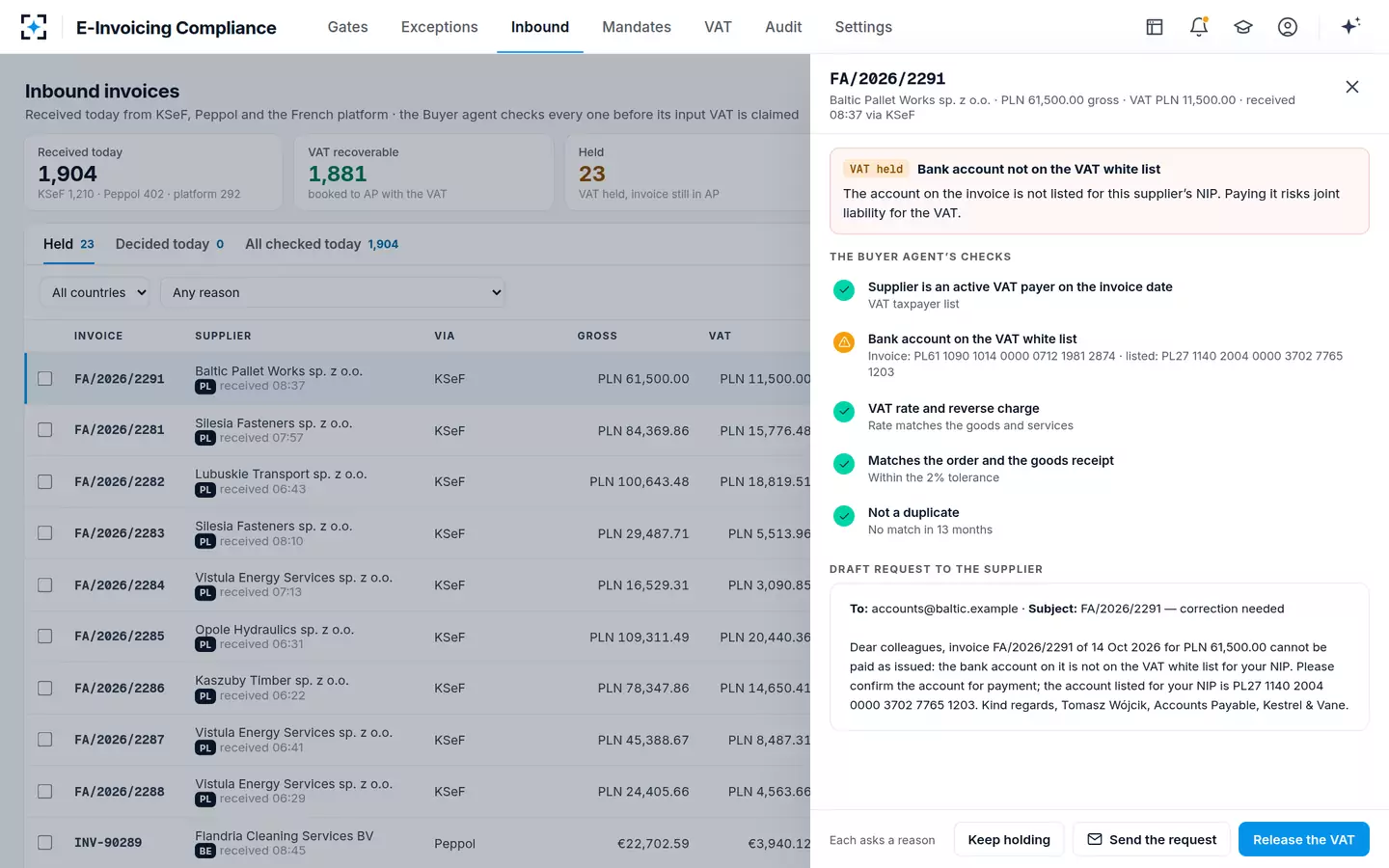1389x868 pixels.
Task: Switch to the Gates tab
Action: point(347,27)
